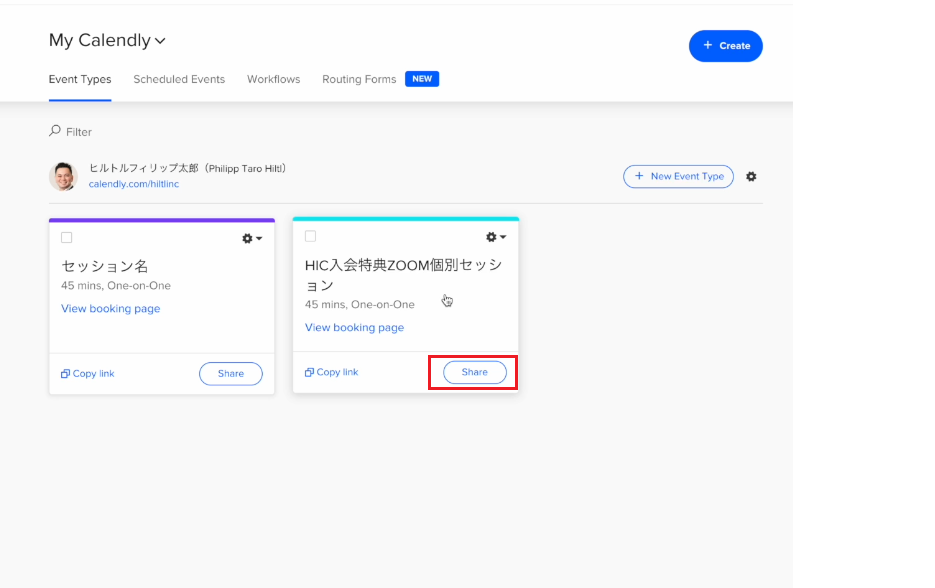Open the Routing Forms tab
935x588 pixels.
(x=359, y=79)
